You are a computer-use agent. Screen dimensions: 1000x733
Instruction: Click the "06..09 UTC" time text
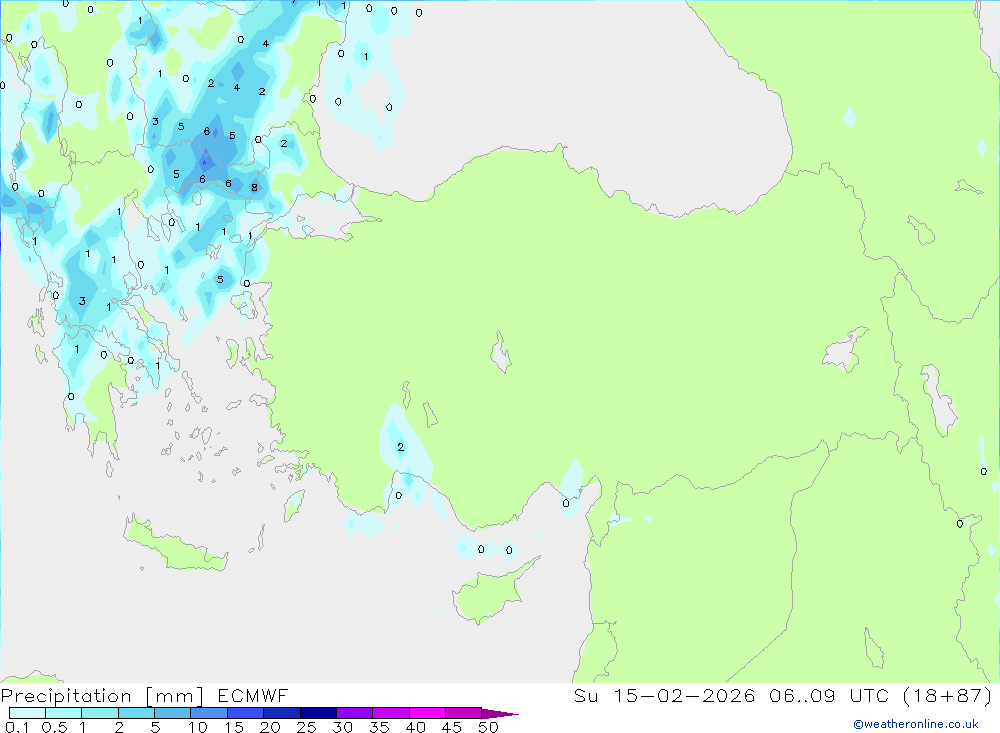click(x=828, y=695)
